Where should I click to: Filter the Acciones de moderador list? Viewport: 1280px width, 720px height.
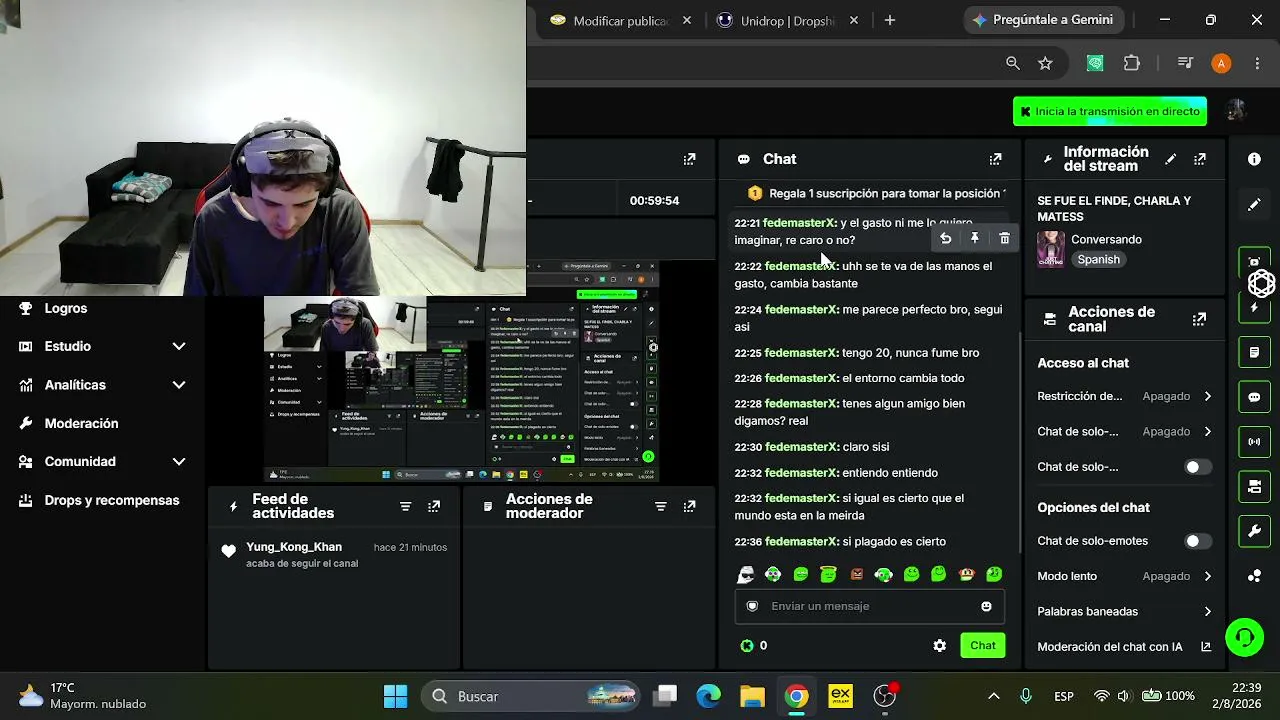(x=660, y=507)
